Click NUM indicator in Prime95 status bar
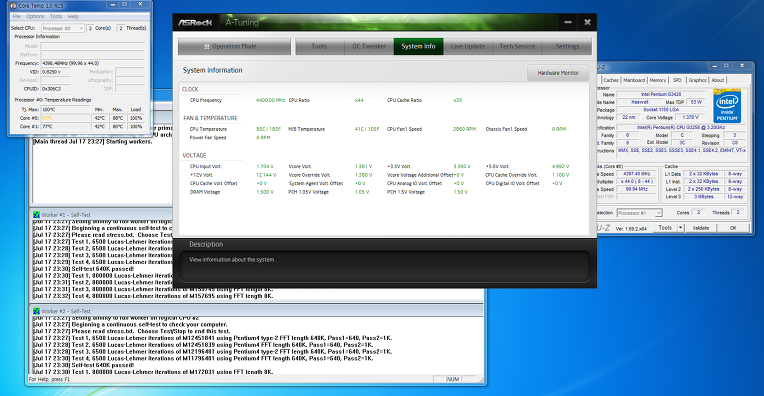This screenshot has height=396, width=764. [453, 379]
